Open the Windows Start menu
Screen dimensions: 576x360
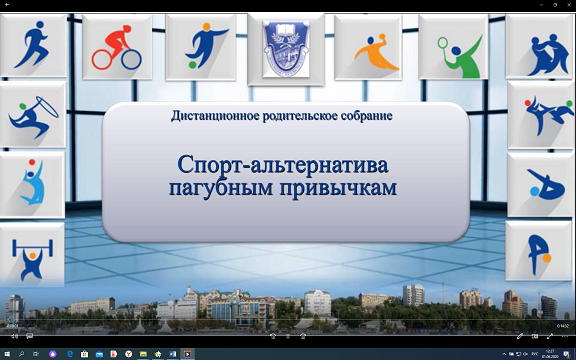pos(7,354)
